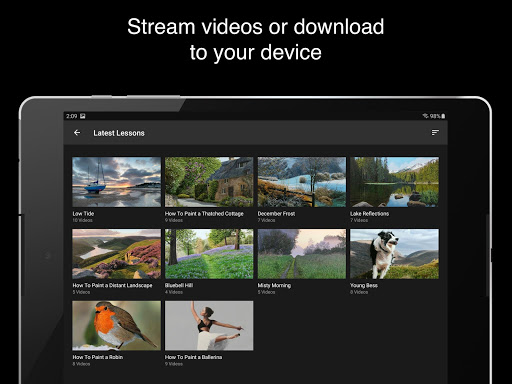Tap the back arrow icon
This screenshot has height=384, width=512.
[x=77, y=133]
